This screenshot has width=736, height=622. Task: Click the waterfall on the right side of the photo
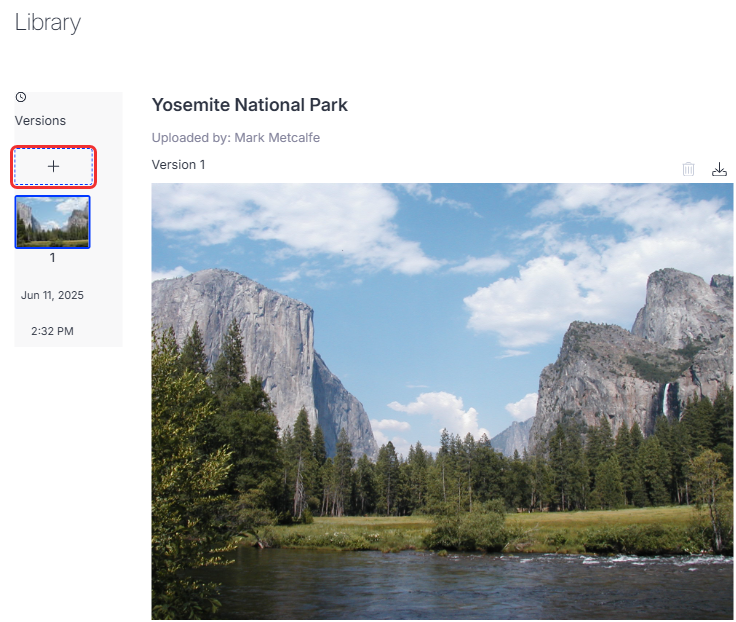pos(666,400)
